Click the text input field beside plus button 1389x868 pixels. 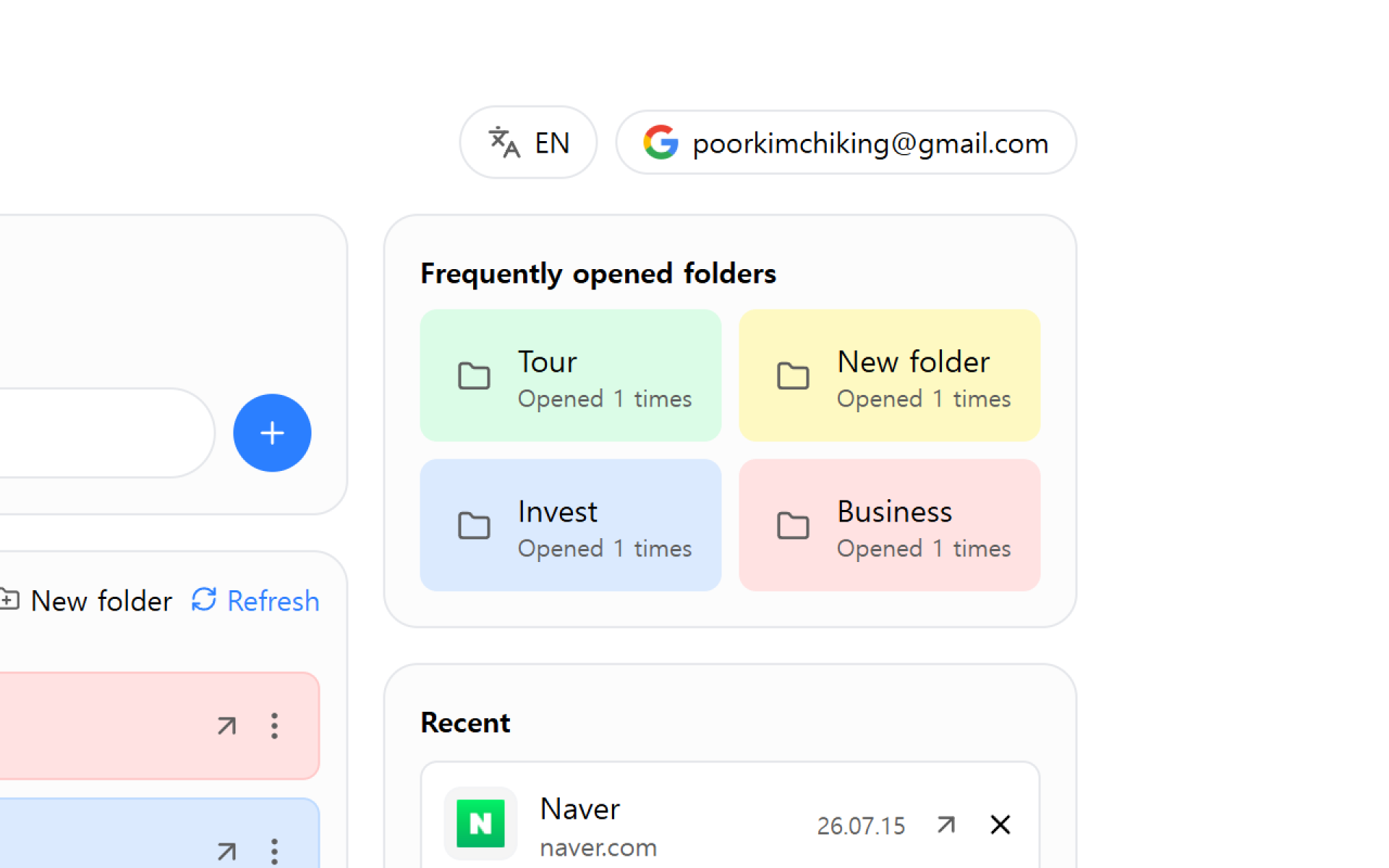(x=107, y=433)
